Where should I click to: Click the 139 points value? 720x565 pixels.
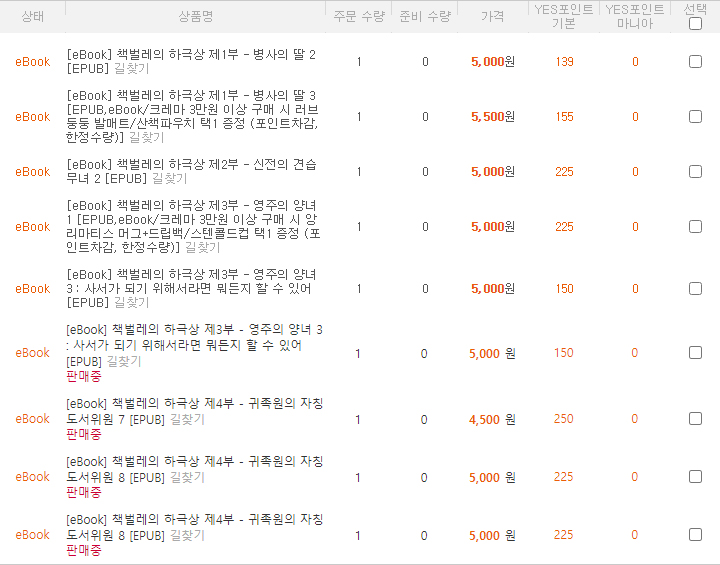tap(564, 62)
